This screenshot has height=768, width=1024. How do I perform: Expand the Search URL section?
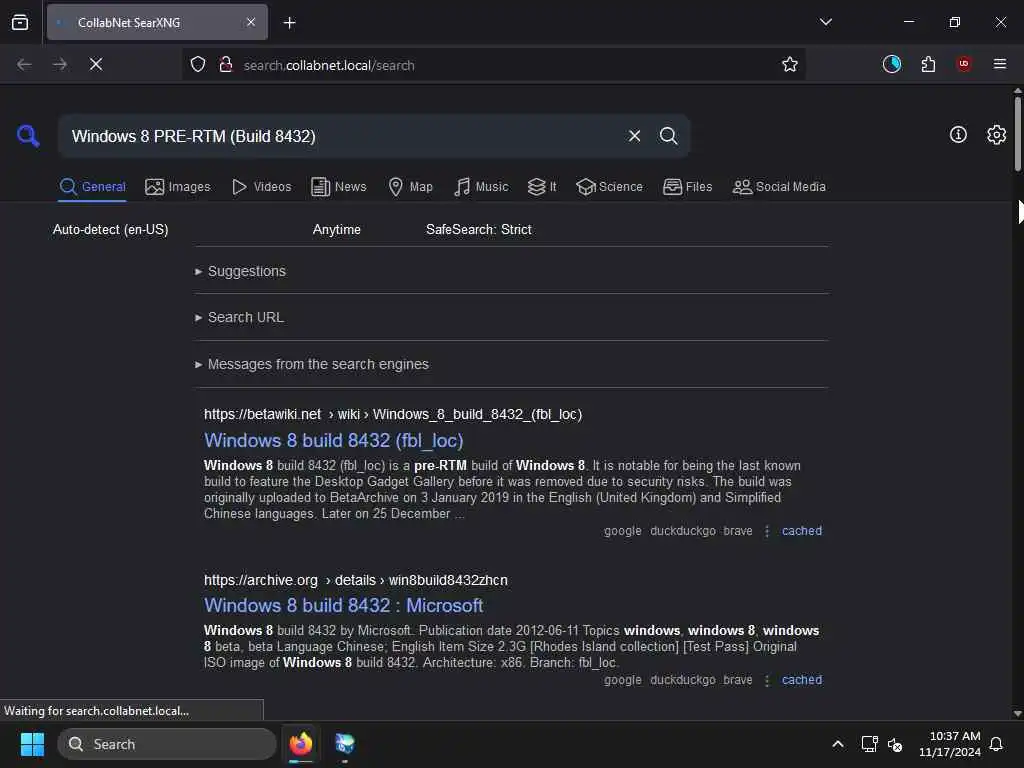239,317
